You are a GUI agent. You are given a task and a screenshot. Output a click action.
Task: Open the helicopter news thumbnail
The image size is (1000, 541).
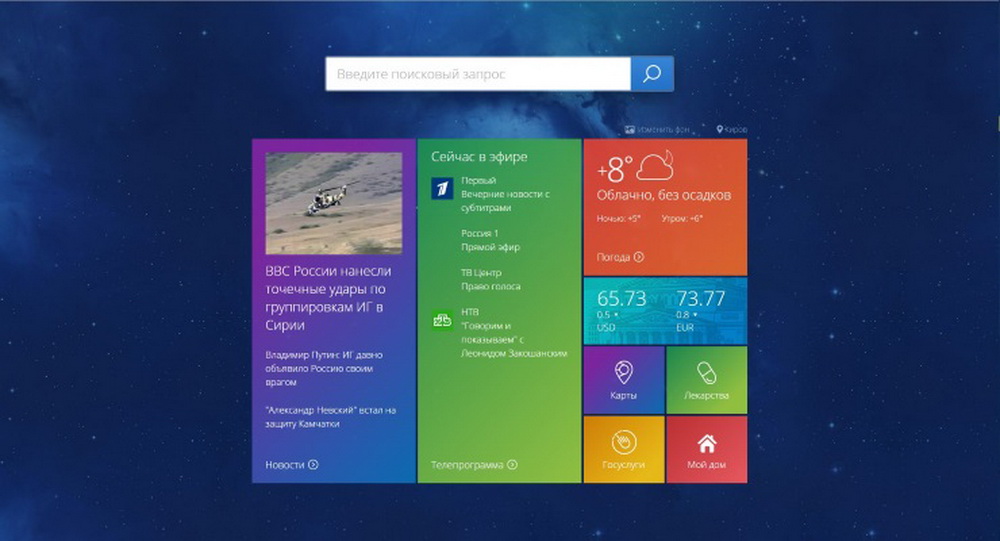[334, 203]
